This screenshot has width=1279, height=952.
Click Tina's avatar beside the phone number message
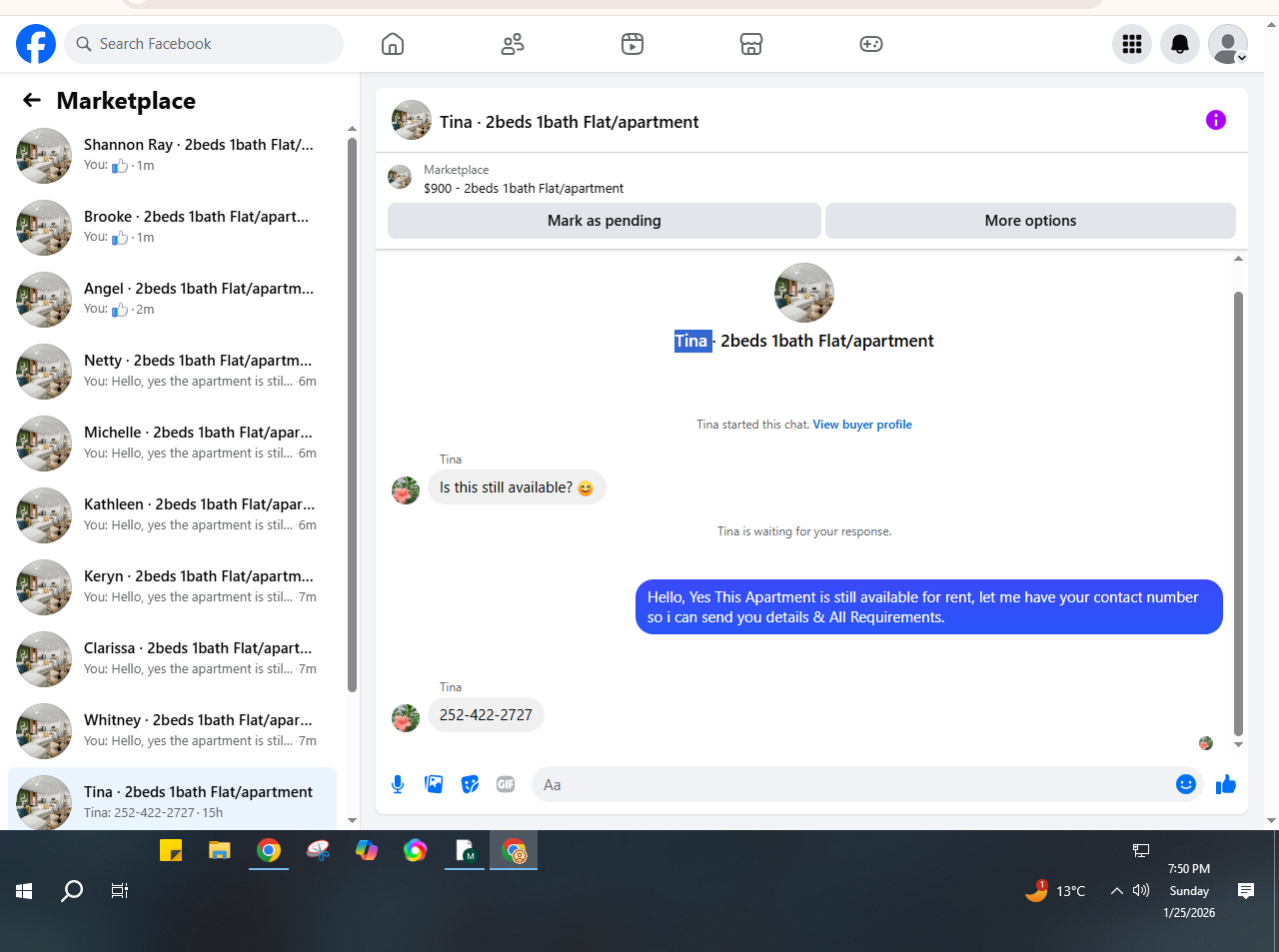coord(406,718)
